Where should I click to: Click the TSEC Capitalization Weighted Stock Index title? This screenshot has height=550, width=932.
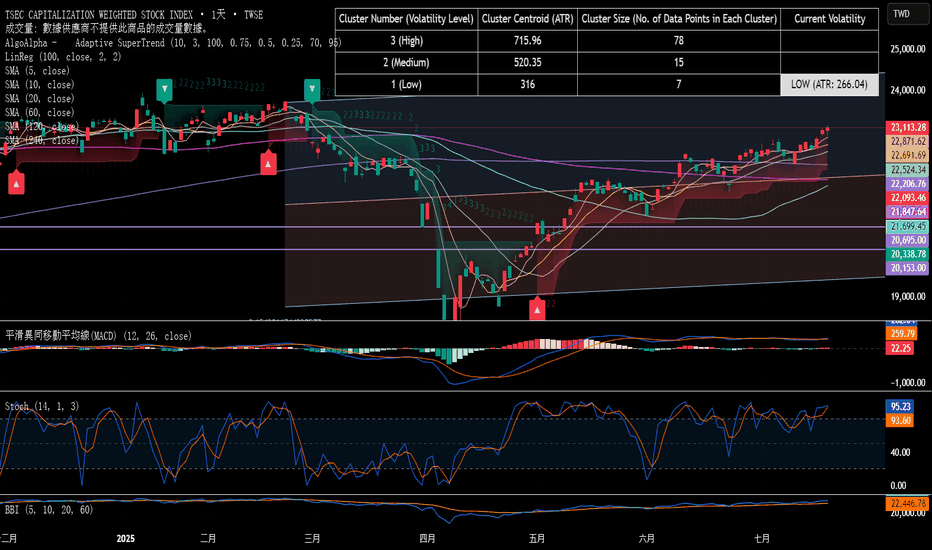coord(99,14)
